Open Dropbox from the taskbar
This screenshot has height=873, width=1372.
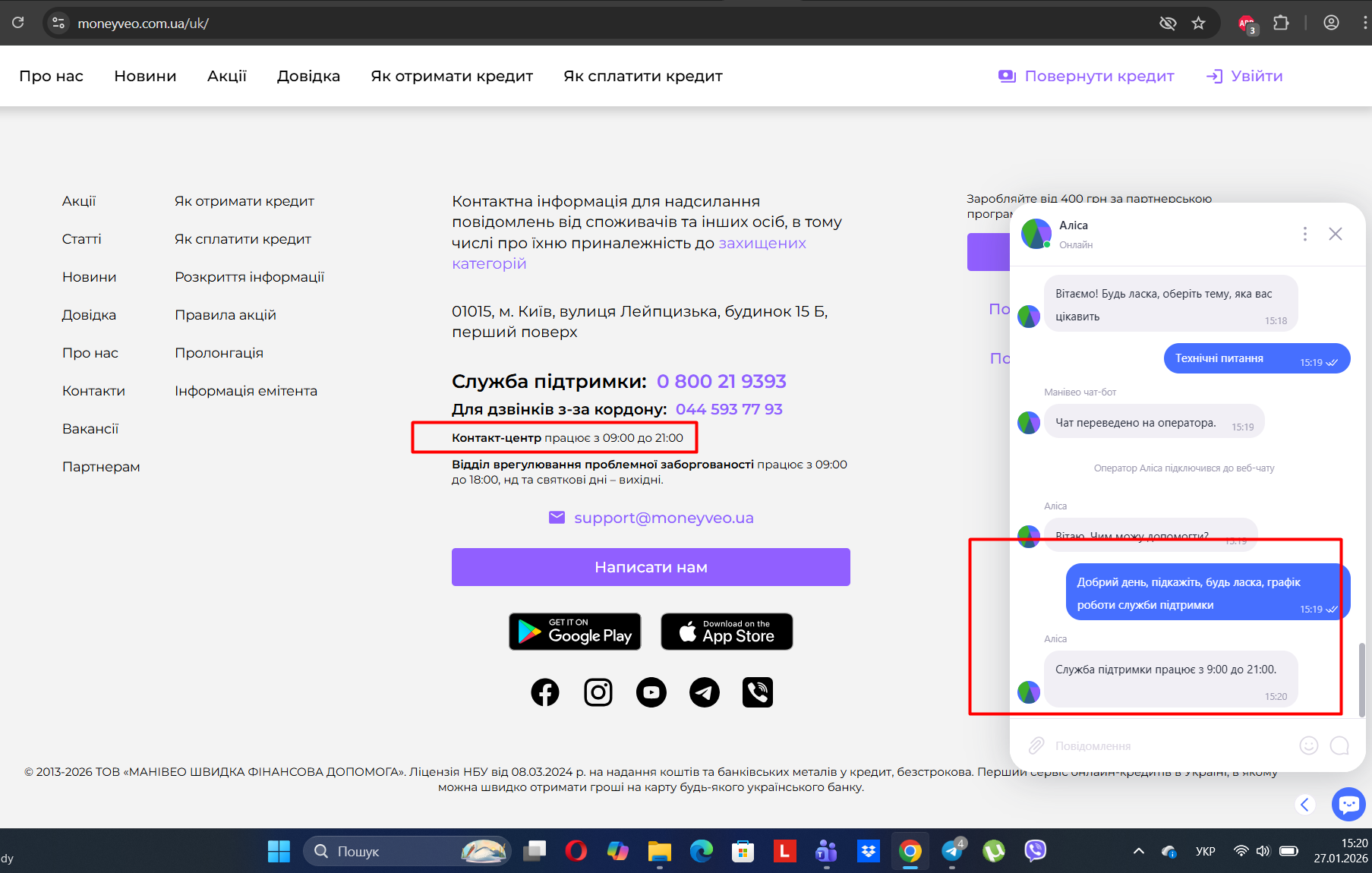click(868, 851)
